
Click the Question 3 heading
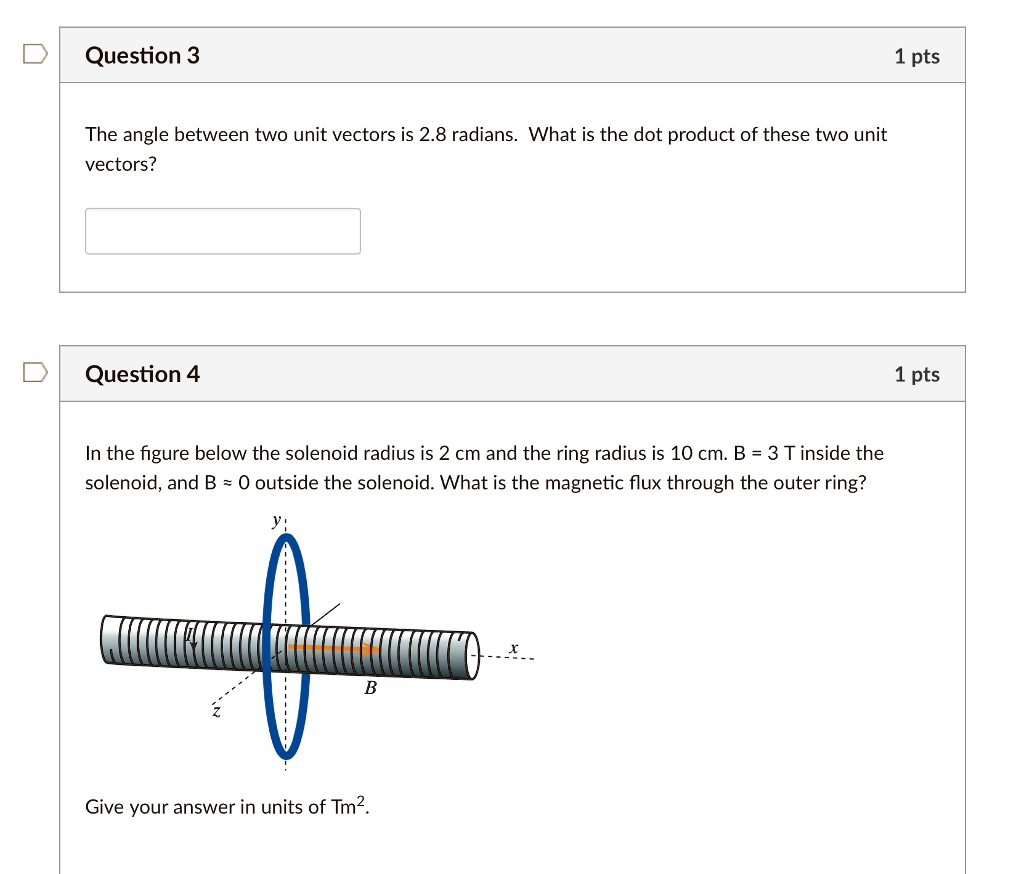tap(142, 56)
